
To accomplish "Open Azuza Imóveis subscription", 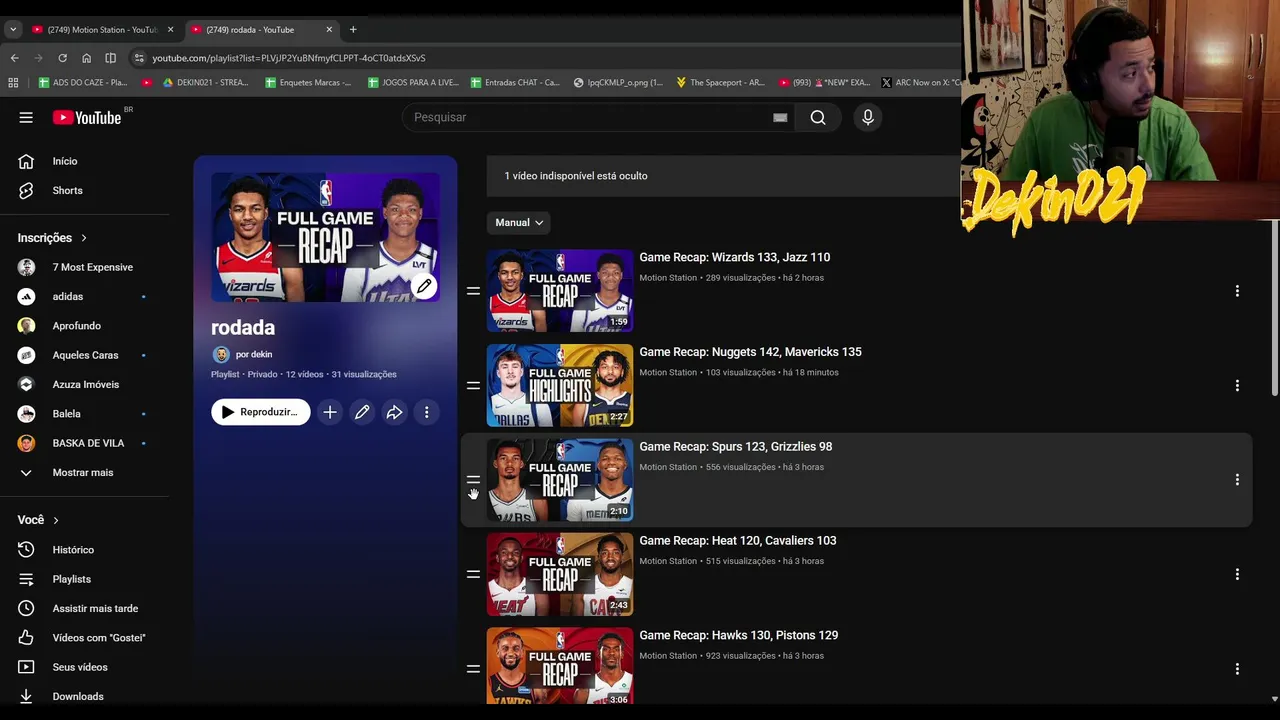I will point(84,384).
